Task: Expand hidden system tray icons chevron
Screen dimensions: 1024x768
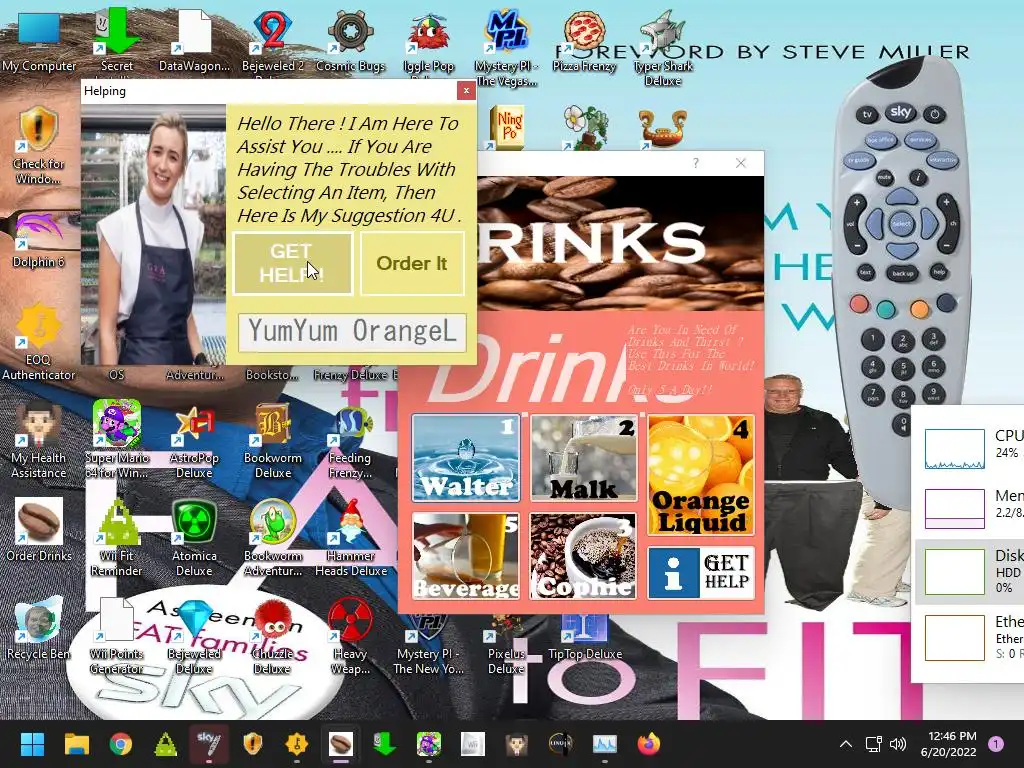Action: click(846, 744)
